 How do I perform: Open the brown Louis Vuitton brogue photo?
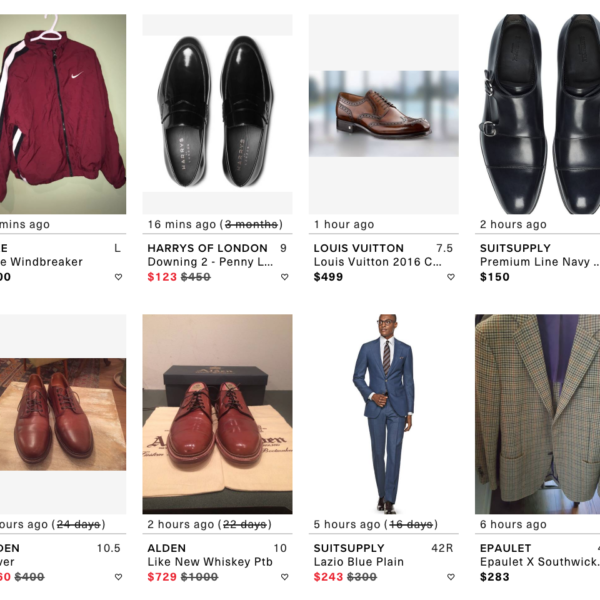tap(383, 113)
